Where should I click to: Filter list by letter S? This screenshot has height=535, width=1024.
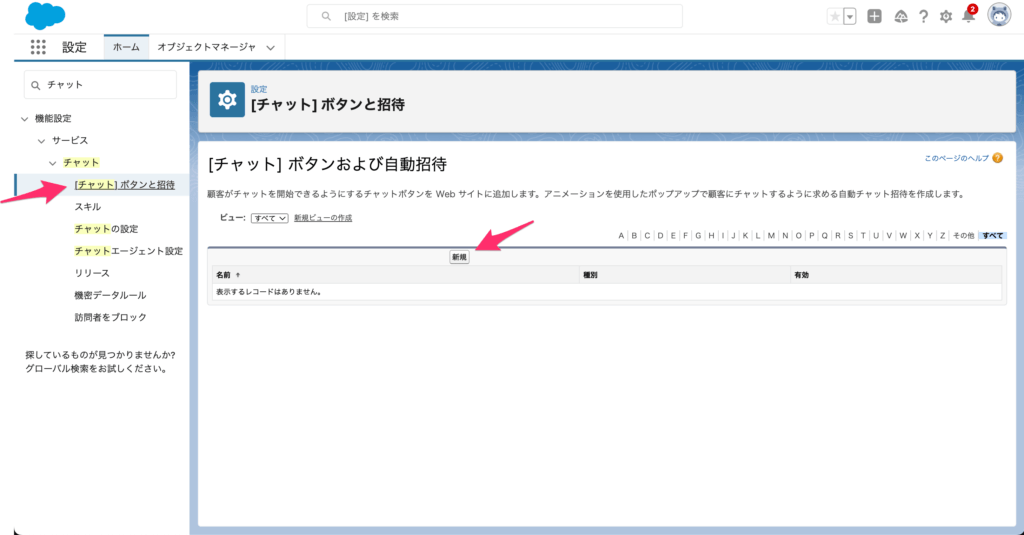pyautogui.click(x=850, y=236)
